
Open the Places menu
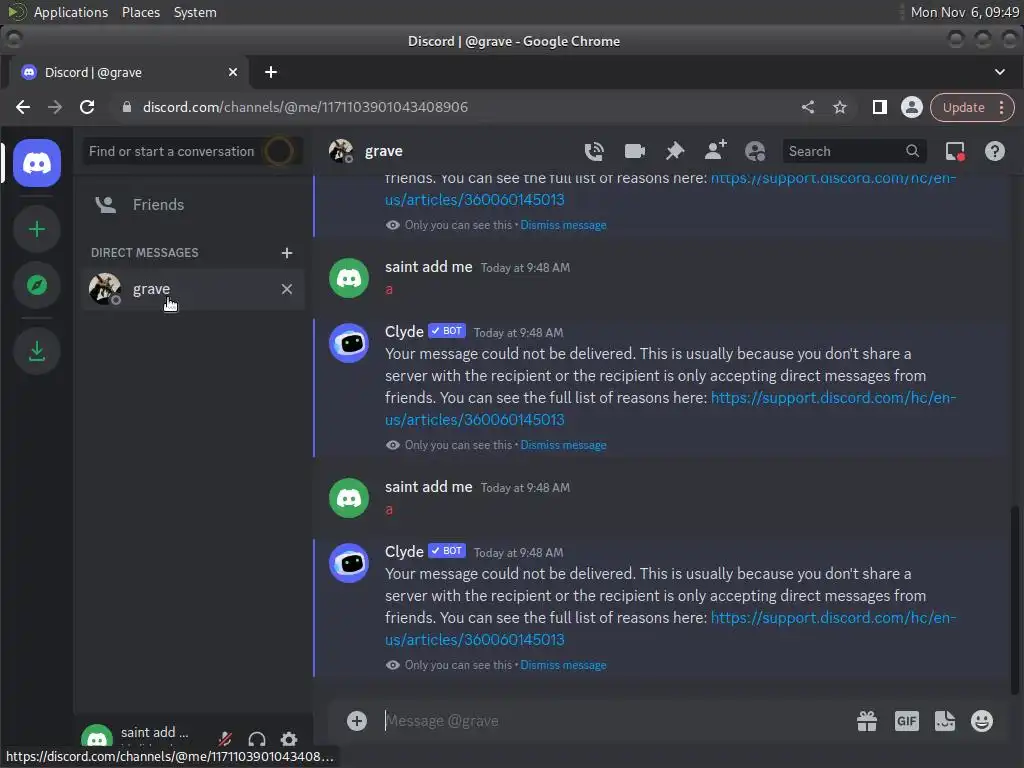click(140, 12)
